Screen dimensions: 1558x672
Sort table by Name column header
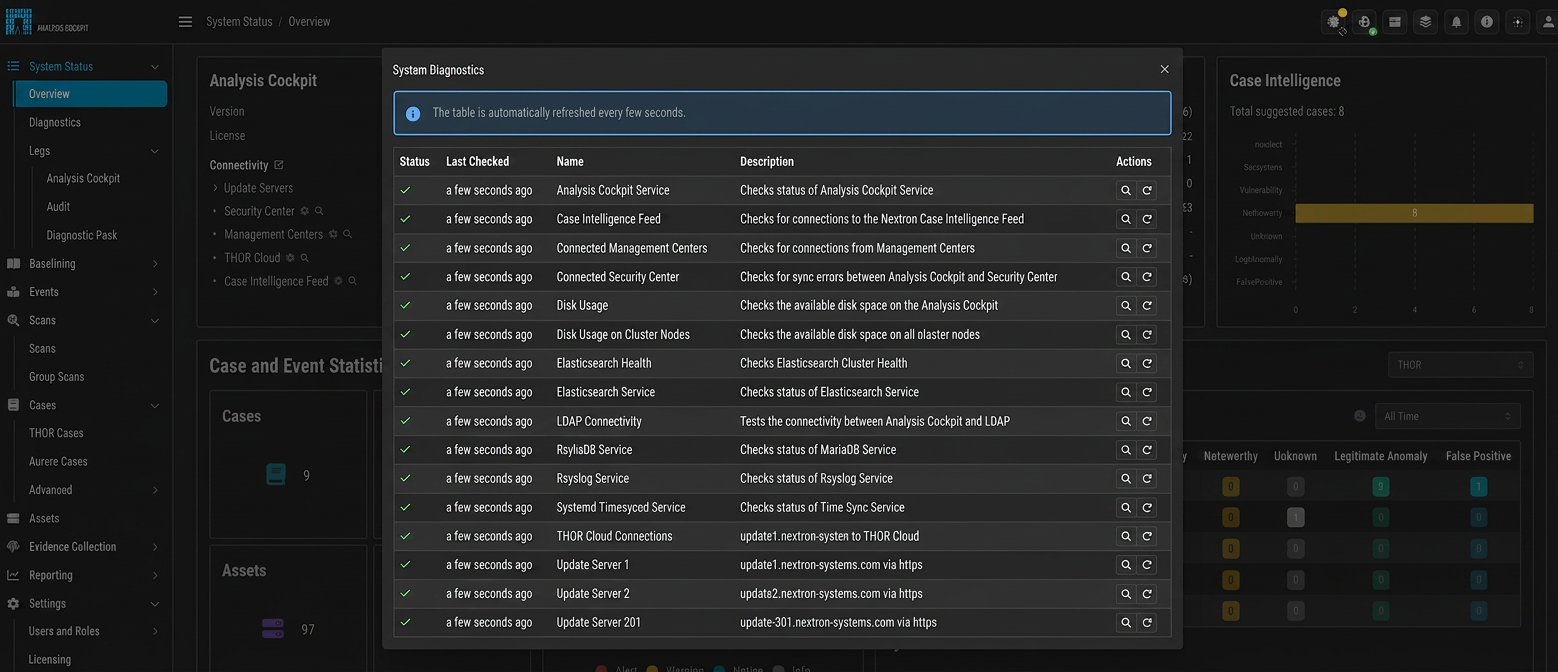570,161
